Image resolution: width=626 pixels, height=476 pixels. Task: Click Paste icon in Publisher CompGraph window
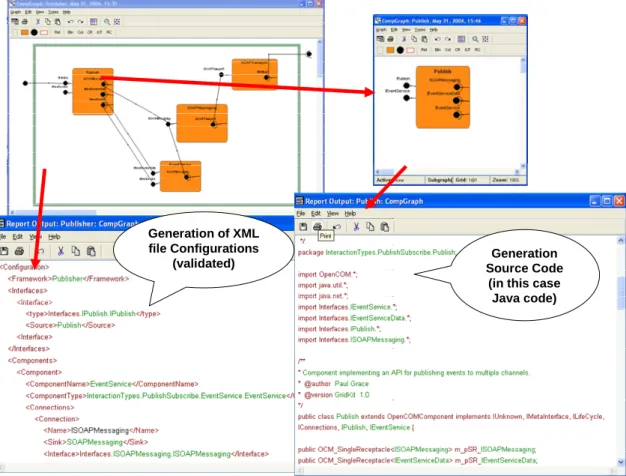[x=57, y=22]
